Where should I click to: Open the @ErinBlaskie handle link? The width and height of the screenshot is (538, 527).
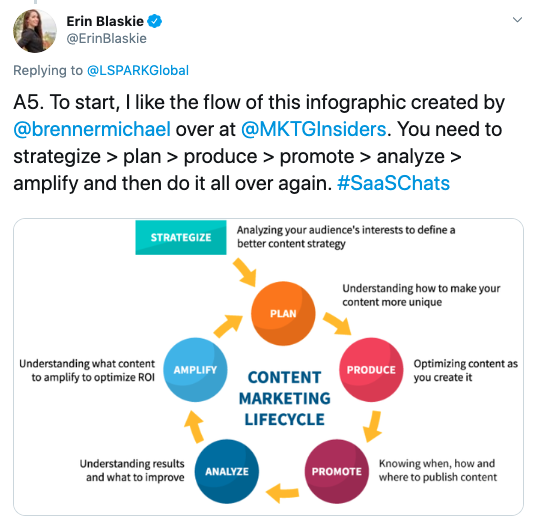[x=106, y=38]
